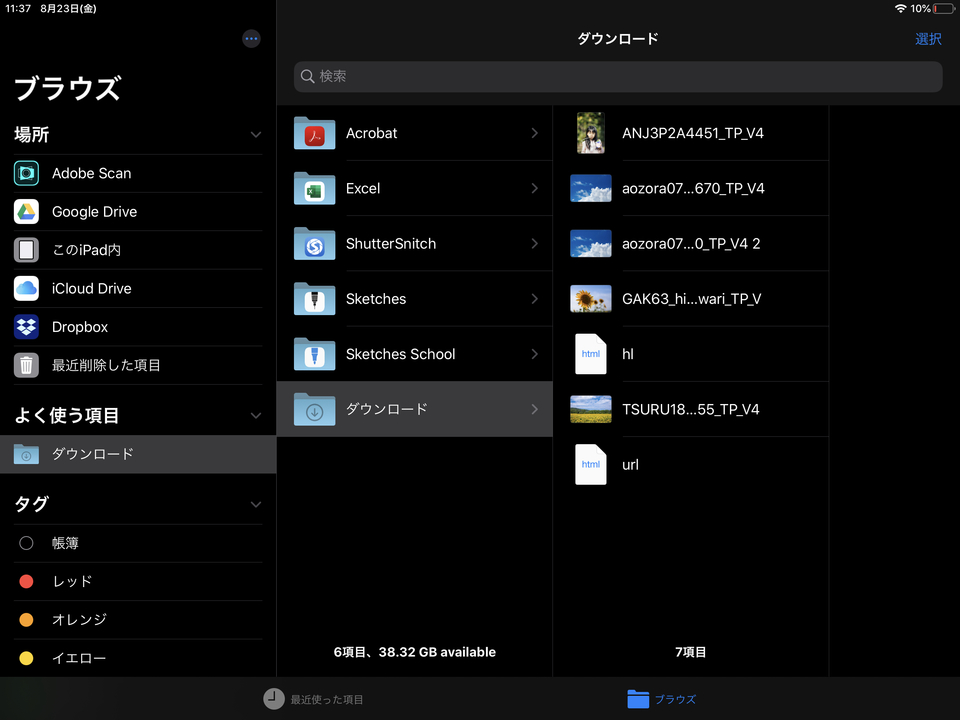960x720 pixels.
Task: Open the Google Drive location
Action: [138, 212]
